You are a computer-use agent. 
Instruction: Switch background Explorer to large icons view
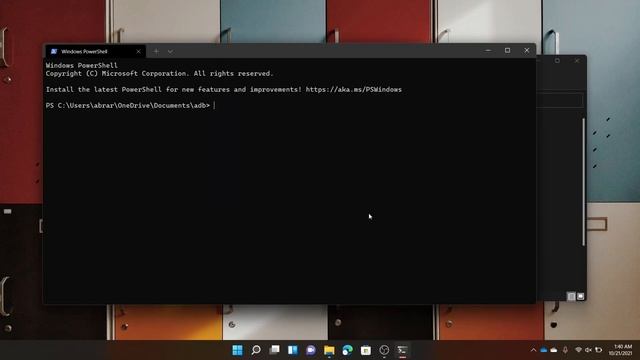[580, 296]
